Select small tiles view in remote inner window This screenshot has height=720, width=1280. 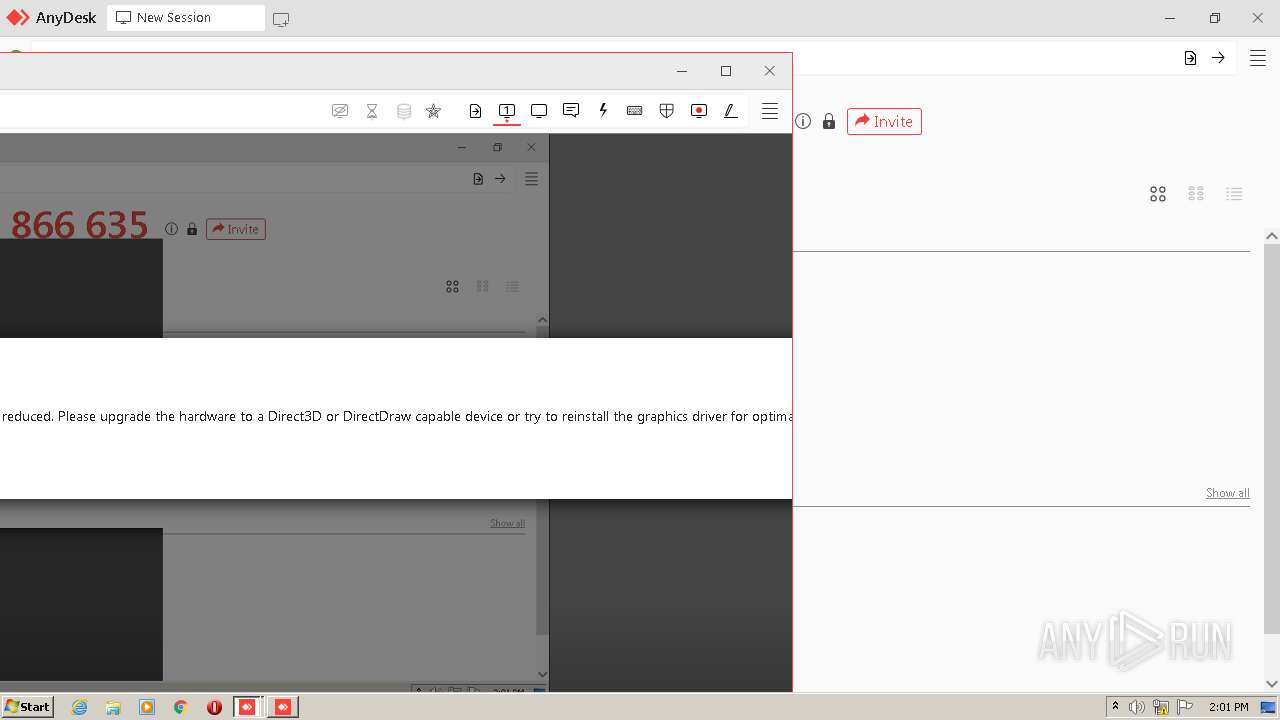(x=482, y=286)
